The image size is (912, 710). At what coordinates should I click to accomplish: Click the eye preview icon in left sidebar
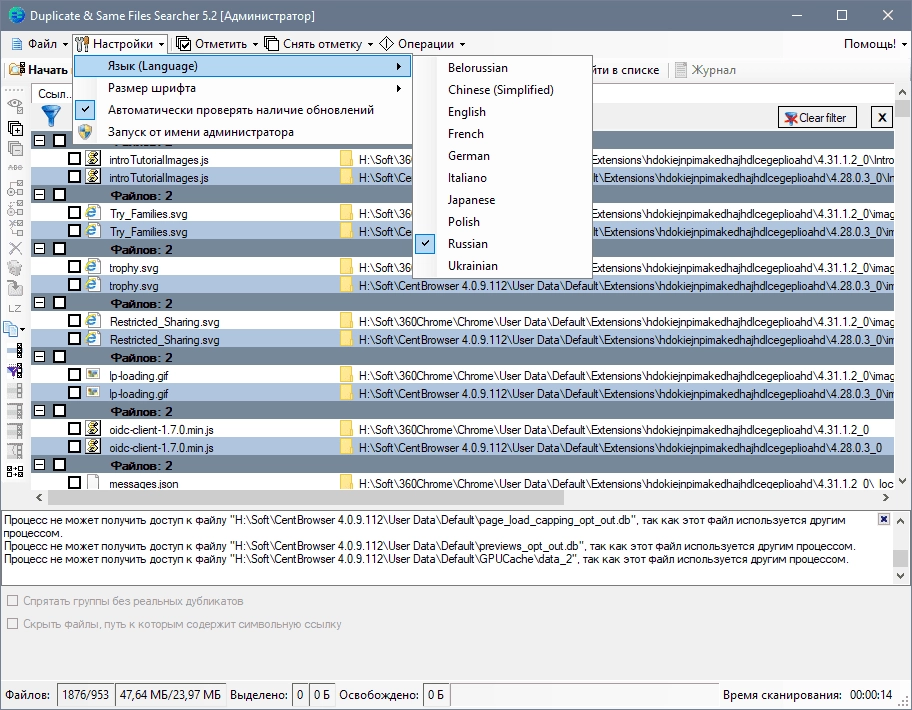15,106
